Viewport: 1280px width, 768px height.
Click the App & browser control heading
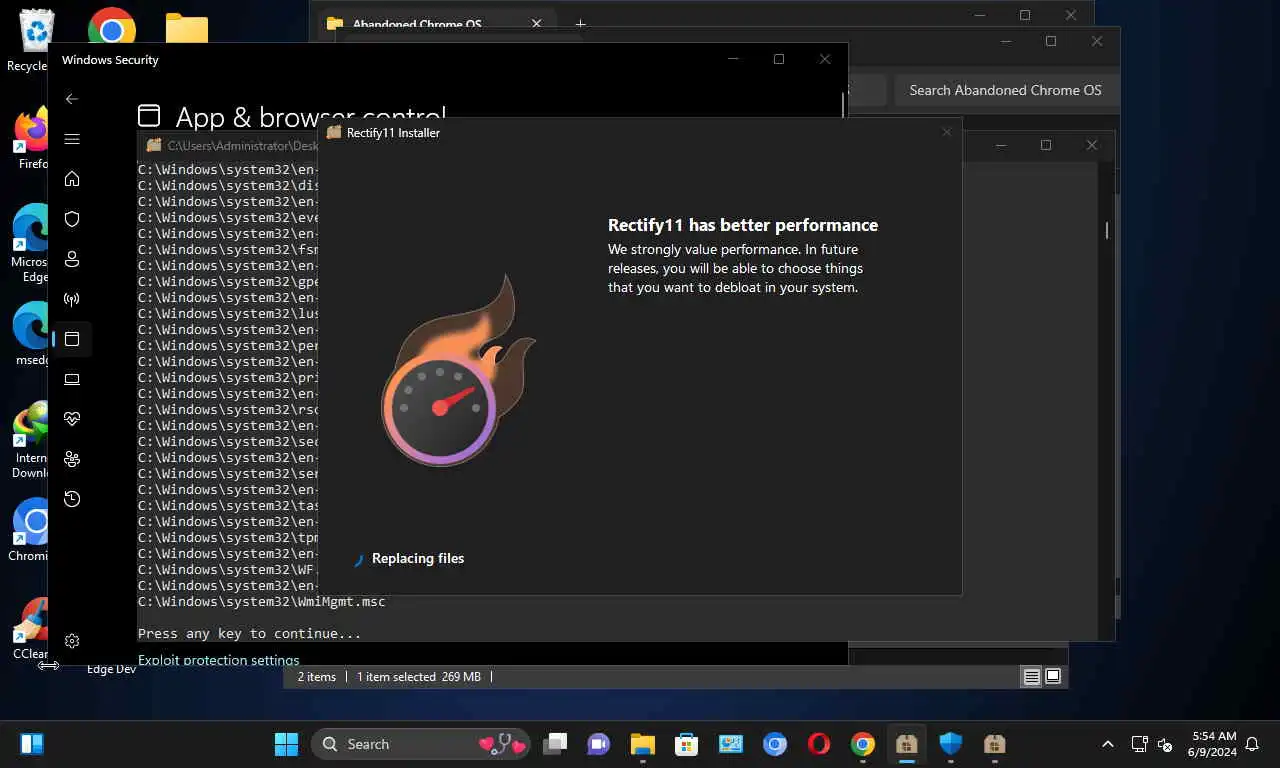pyautogui.click(x=311, y=117)
